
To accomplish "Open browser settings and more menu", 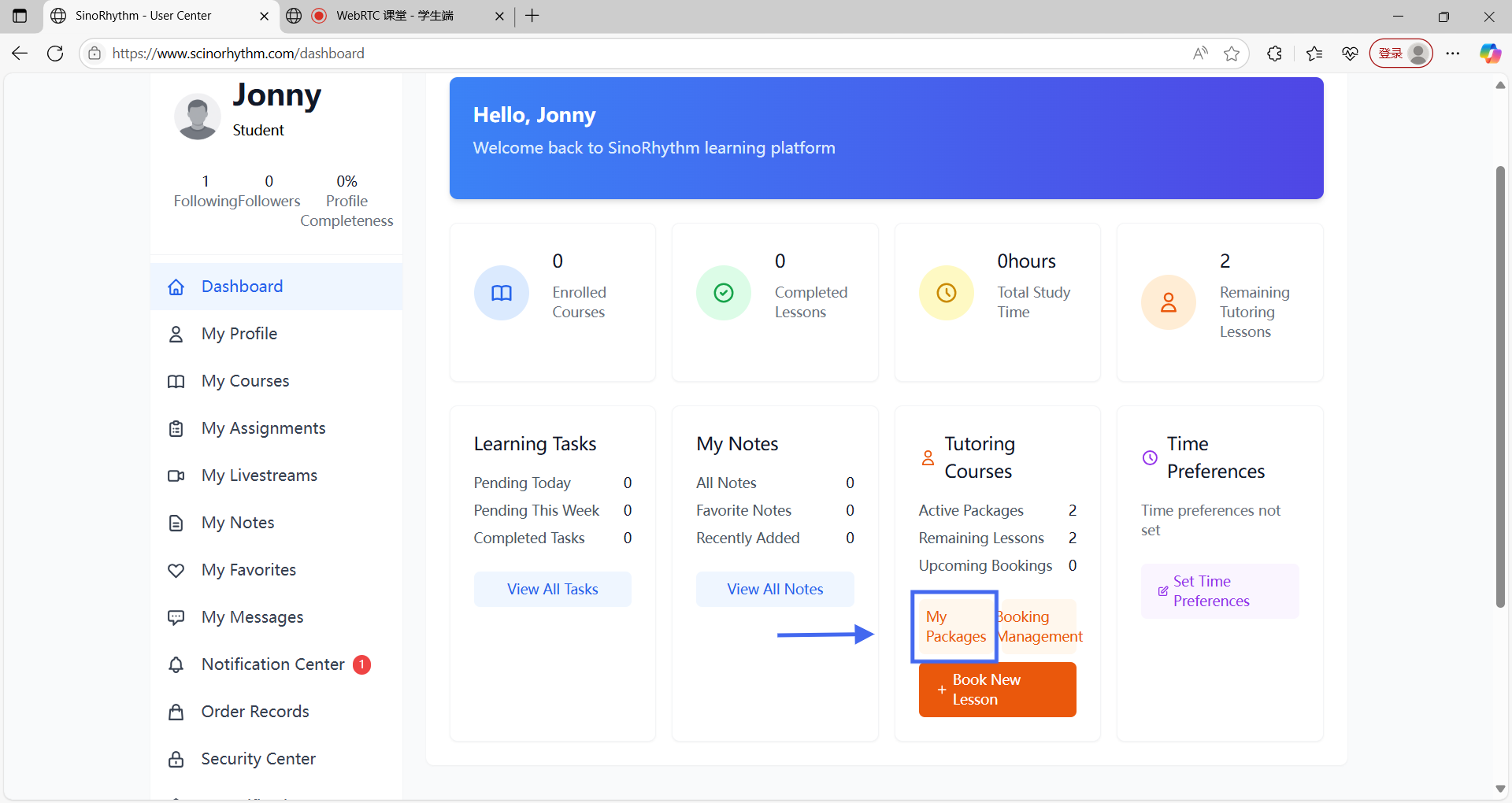I will coord(1453,54).
